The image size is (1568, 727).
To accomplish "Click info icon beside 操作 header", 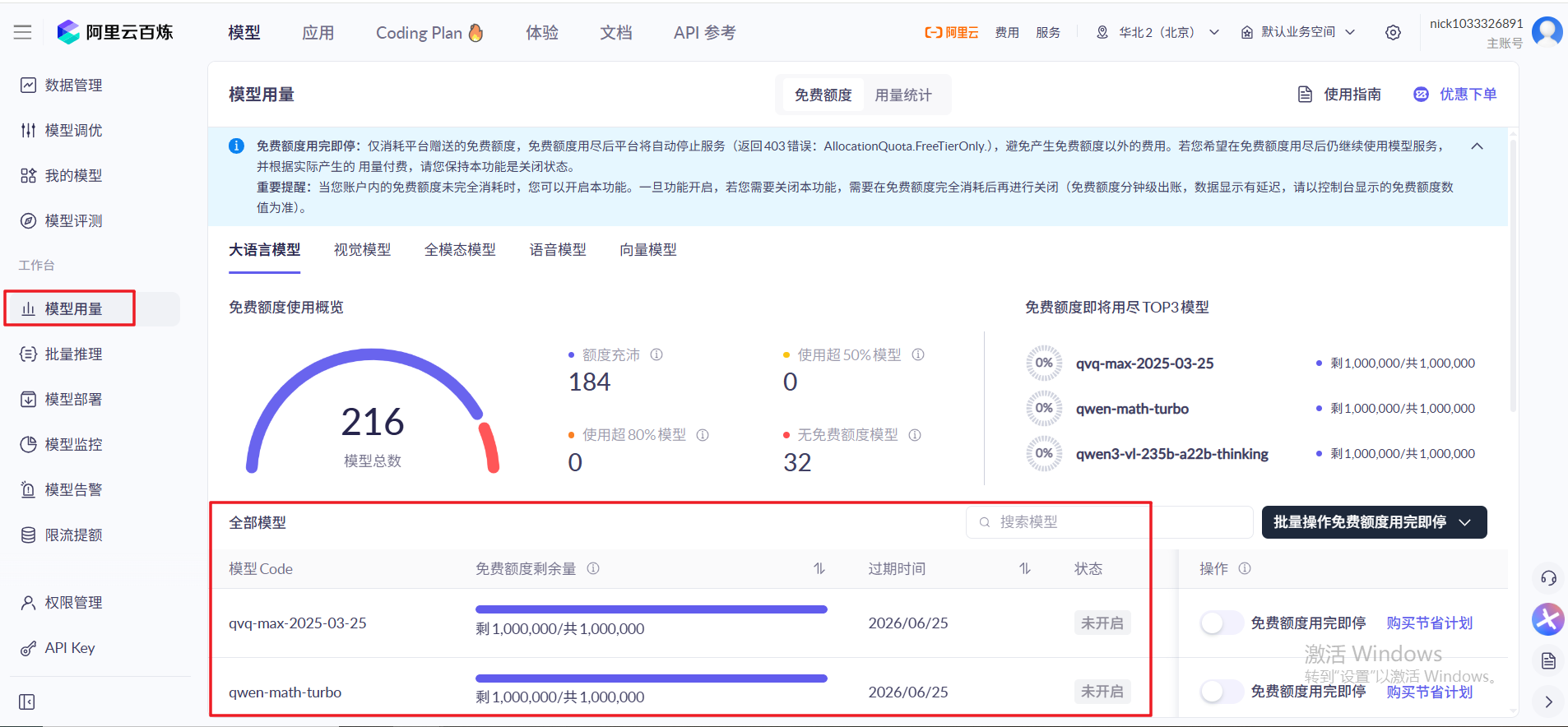I will click(1245, 568).
